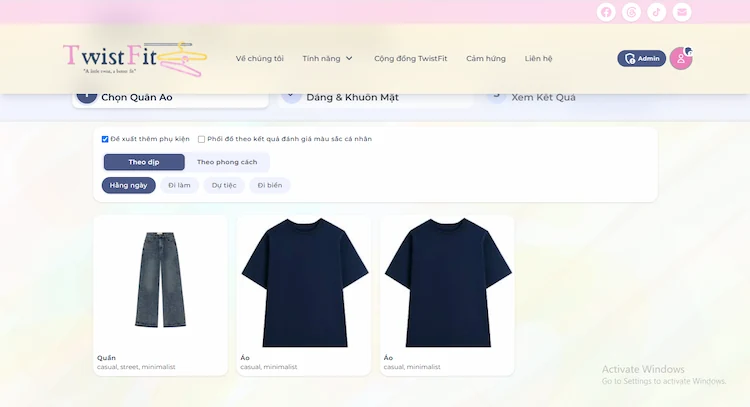Image resolution: width=750 pixels, height=407 pixels.
Task: Click the Admin shield badge button
Action: [x=641, y=58]
